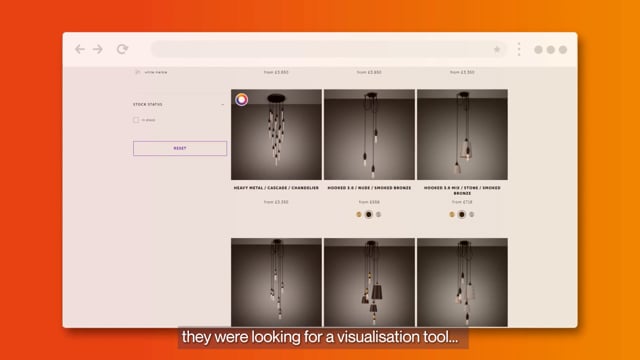Screen dimensions: 640x360
Task: Go back with the browser back arrow
Action: pos(80,49)
